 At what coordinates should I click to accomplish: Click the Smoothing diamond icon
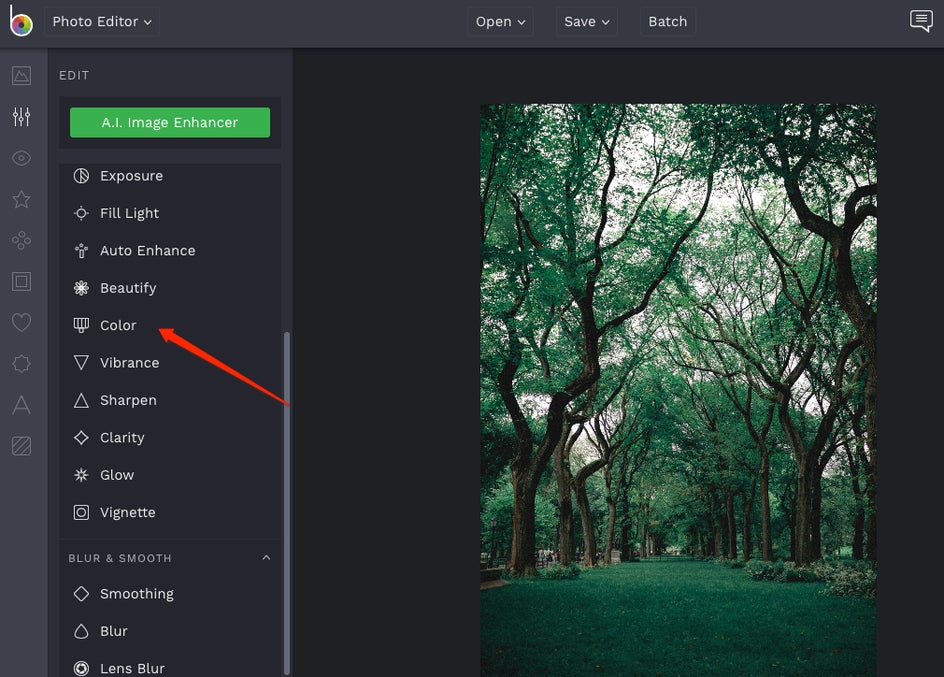click(x=81, y=594)
